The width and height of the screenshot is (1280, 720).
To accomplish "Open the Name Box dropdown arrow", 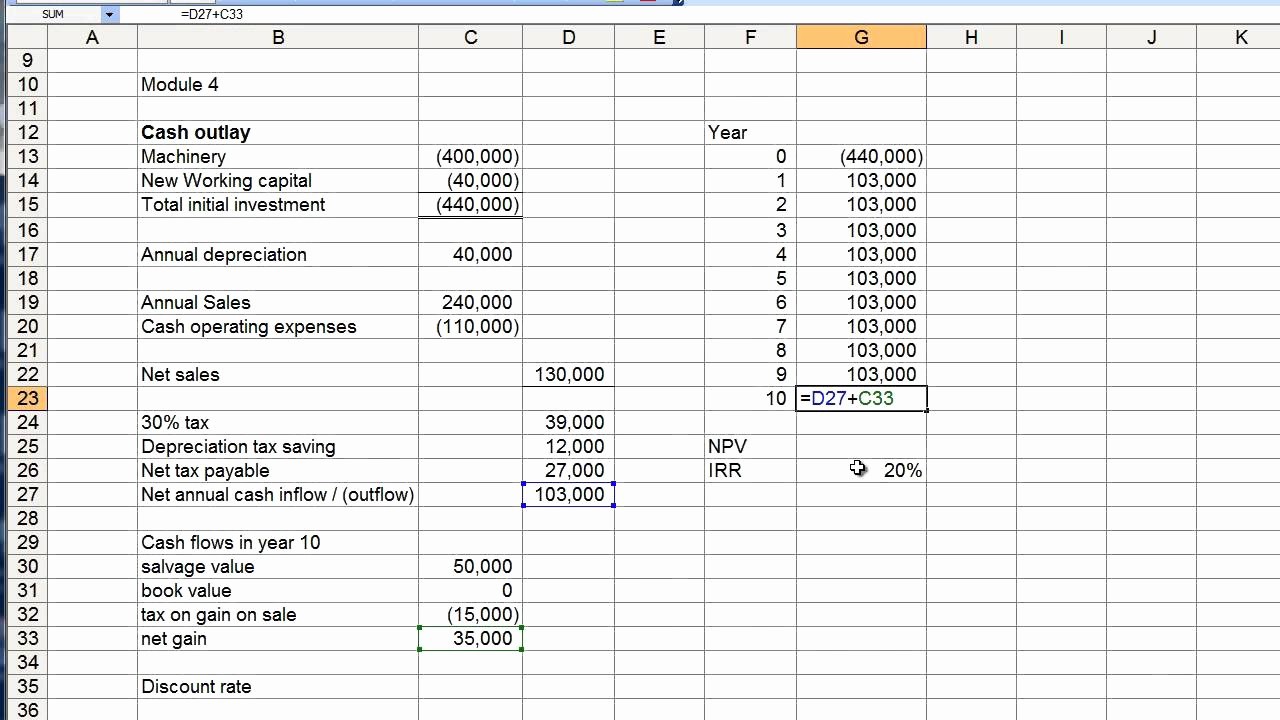I will point(109,15).
